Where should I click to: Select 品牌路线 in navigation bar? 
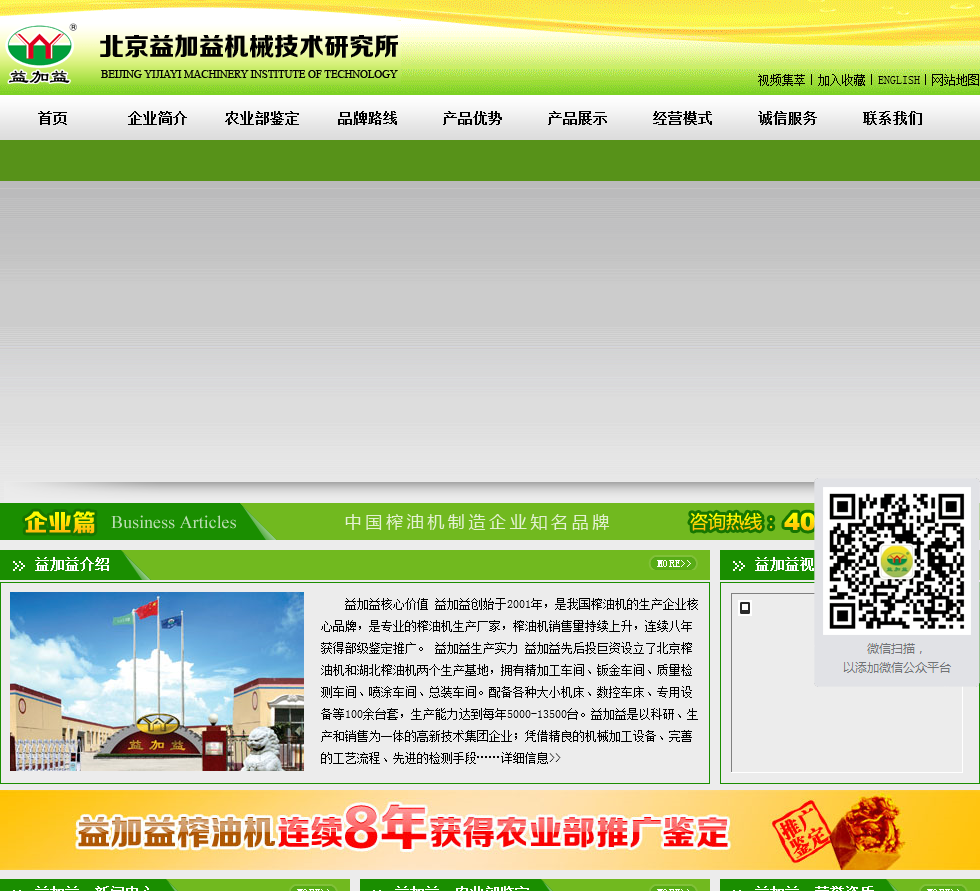pyautogui.click(x=368, y=118)
